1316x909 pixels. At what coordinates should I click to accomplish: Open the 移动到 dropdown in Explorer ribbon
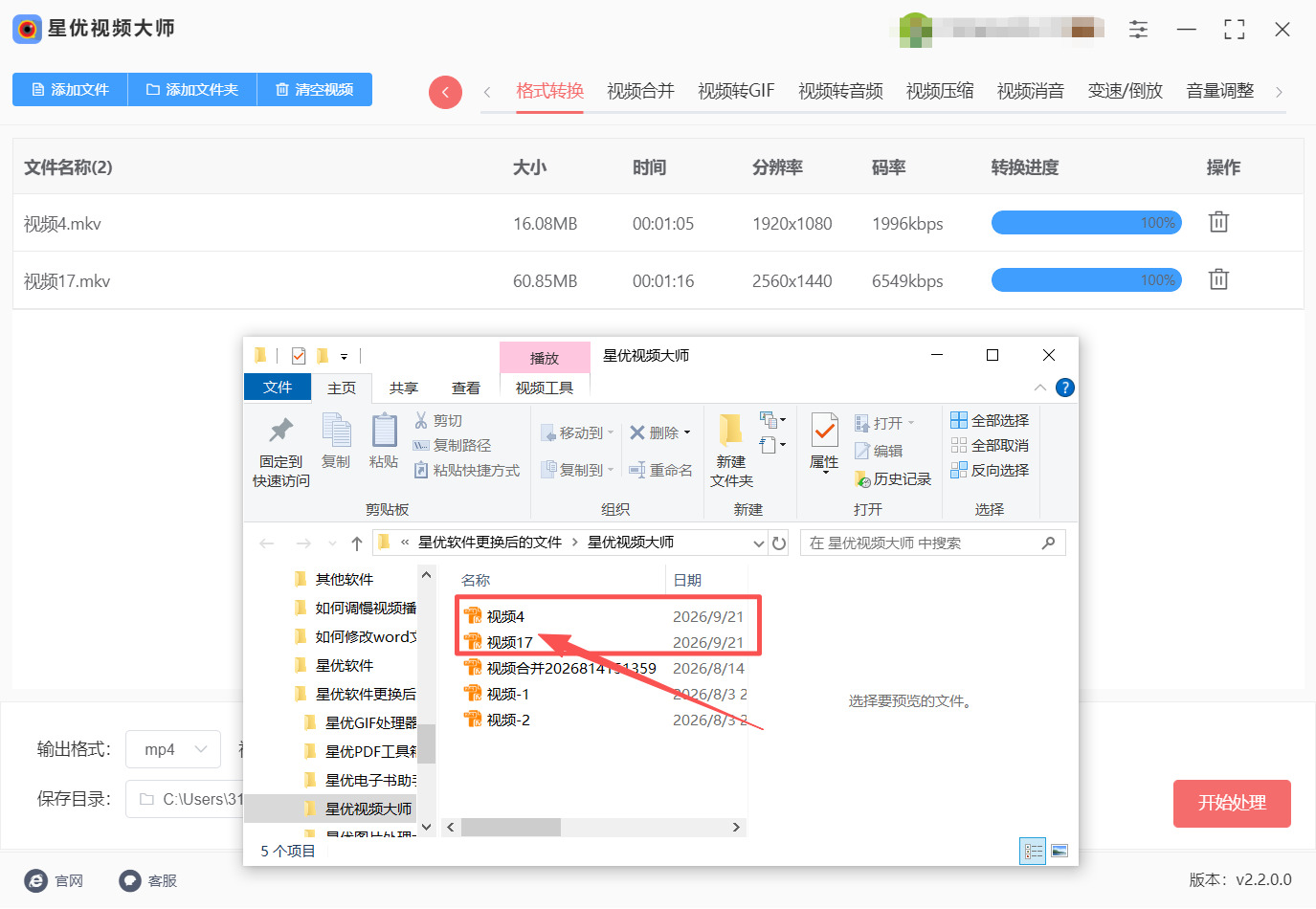pos(577,432)
